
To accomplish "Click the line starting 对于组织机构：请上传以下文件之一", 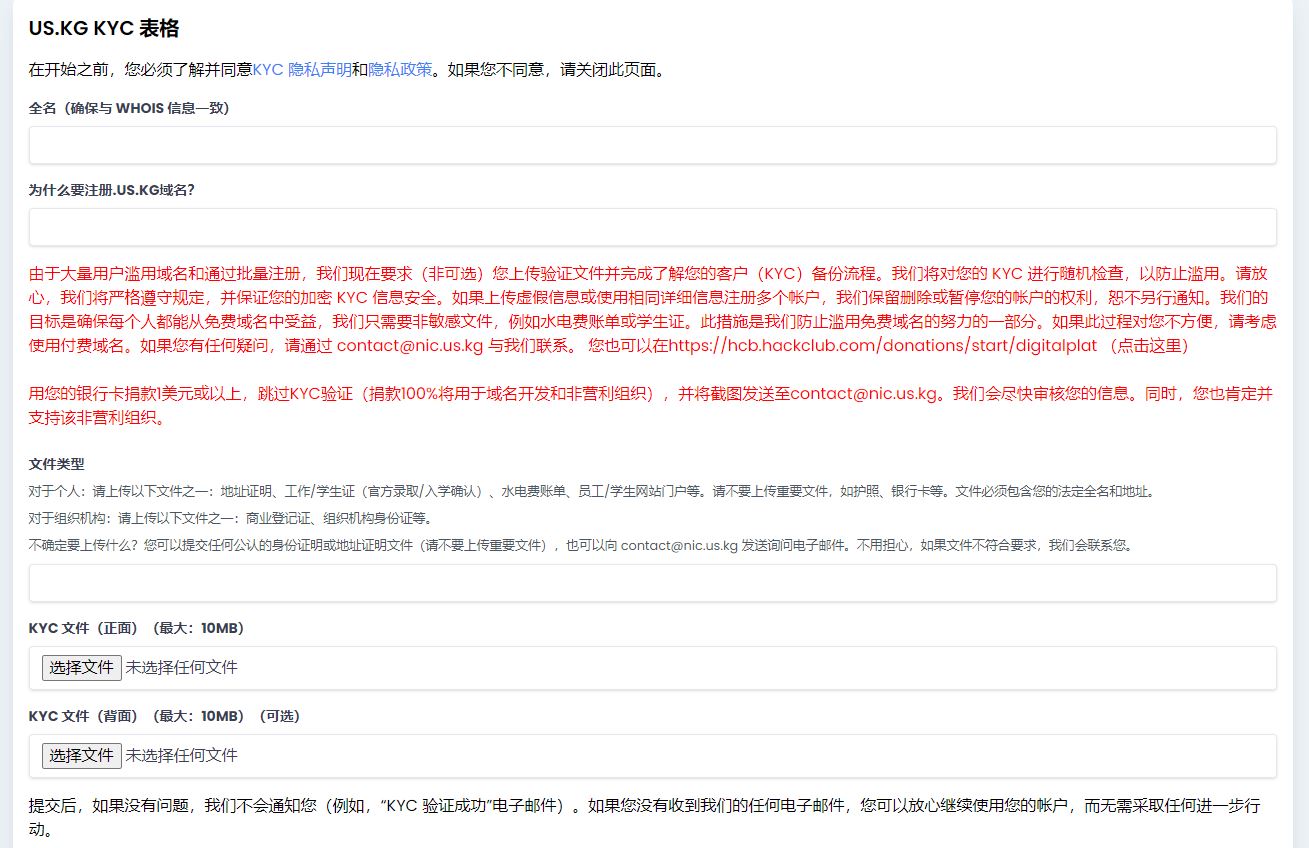I will (230, 518).
